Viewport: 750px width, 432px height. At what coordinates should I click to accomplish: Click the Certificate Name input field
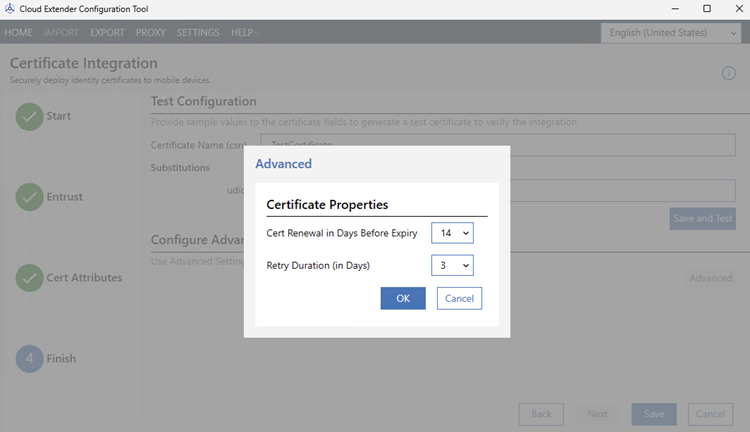point(497,145)
